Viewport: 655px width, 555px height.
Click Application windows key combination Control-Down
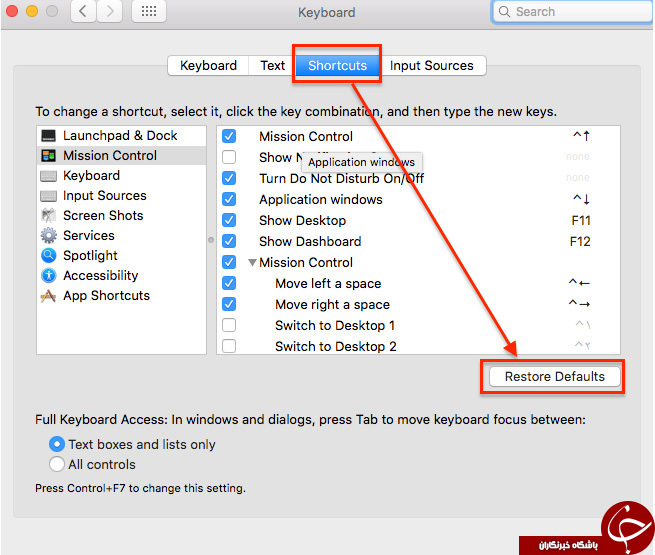[581, 199]
